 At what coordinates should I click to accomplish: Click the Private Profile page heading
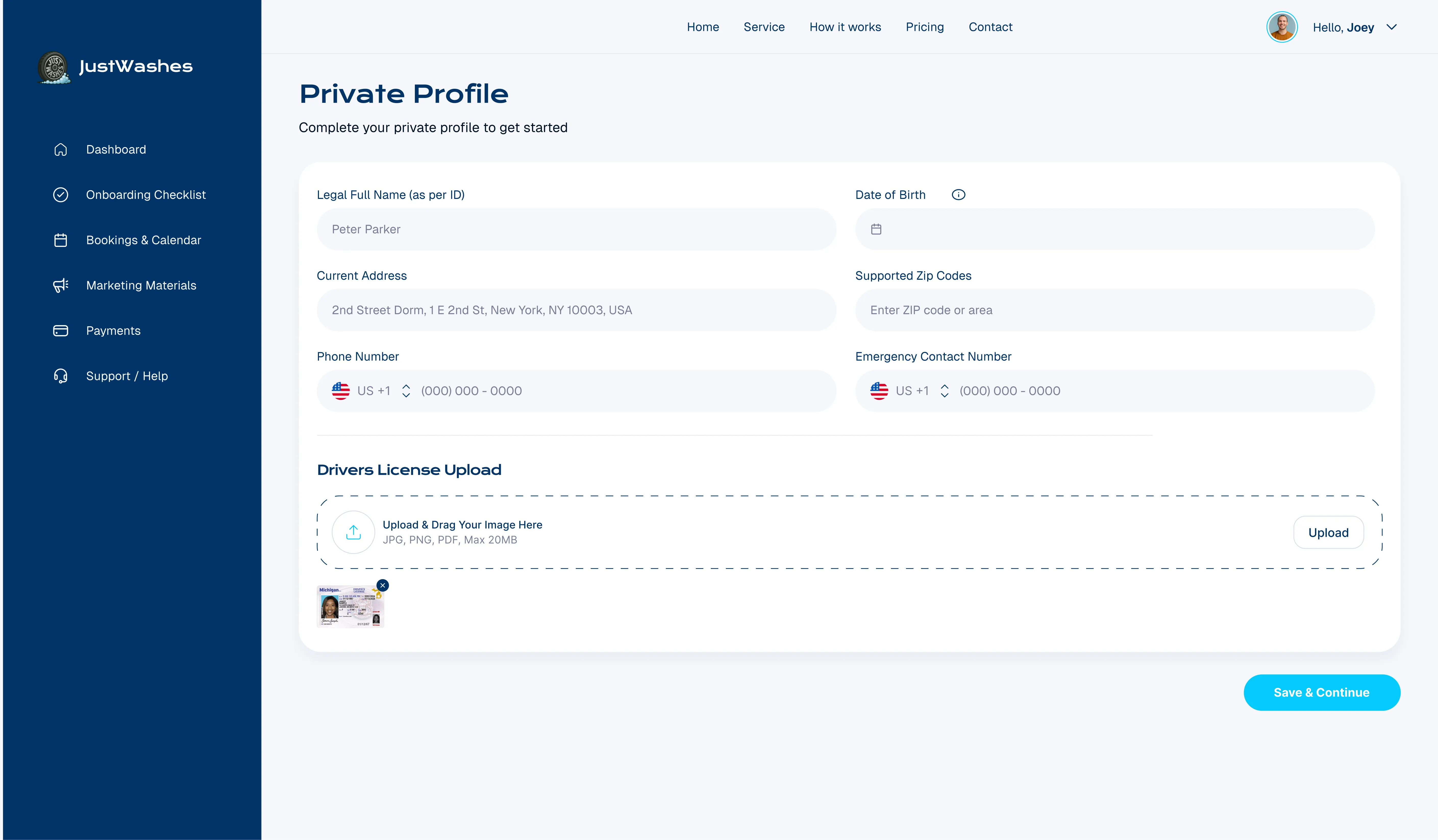[404, 94]
